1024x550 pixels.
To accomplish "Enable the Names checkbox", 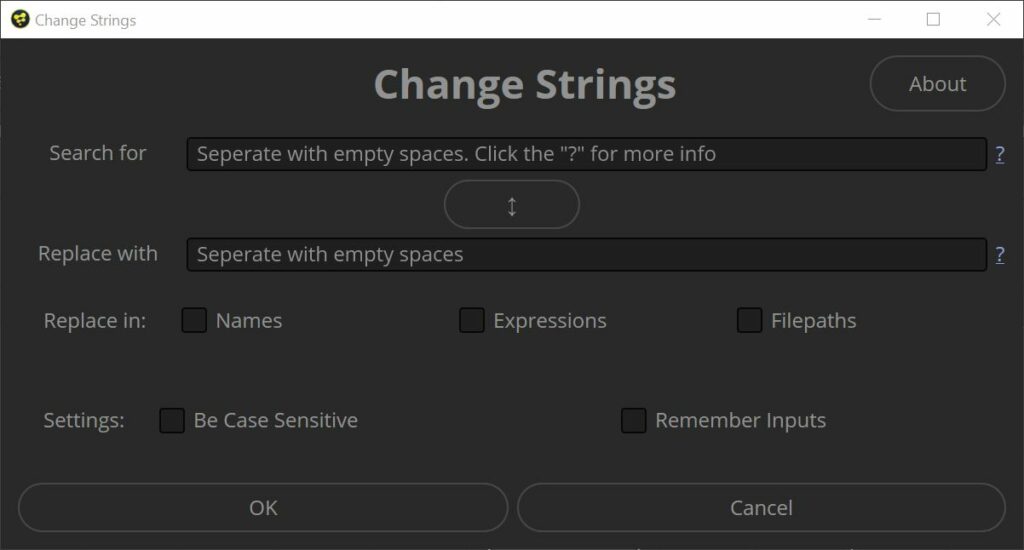I will click(x=194, y=320).
